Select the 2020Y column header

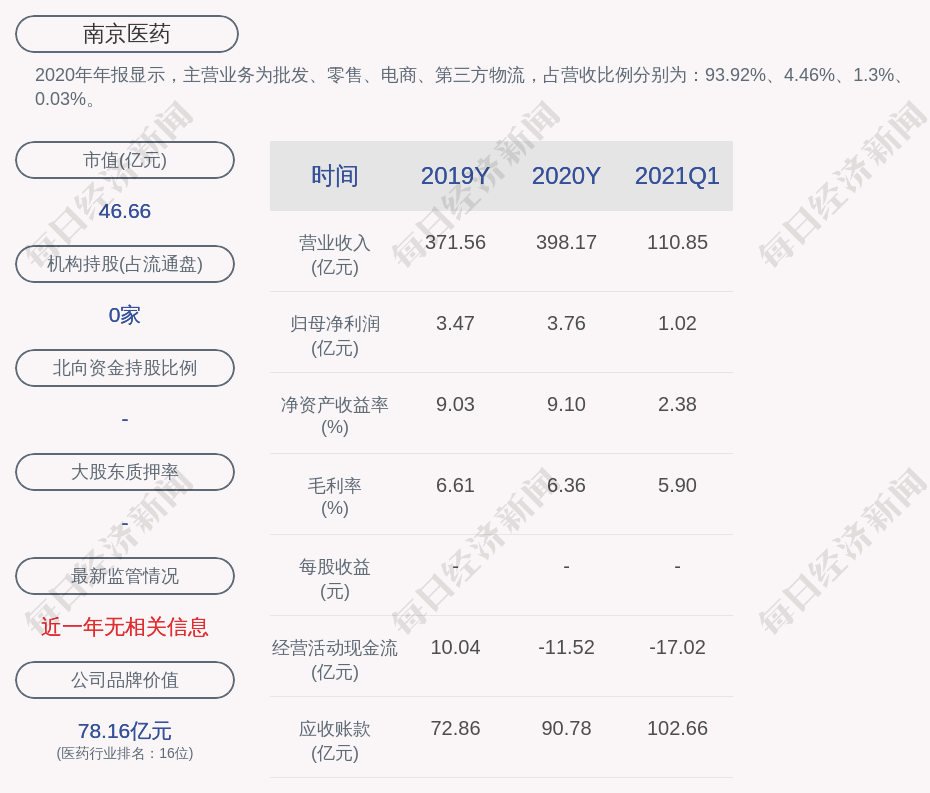coord(566,176)
